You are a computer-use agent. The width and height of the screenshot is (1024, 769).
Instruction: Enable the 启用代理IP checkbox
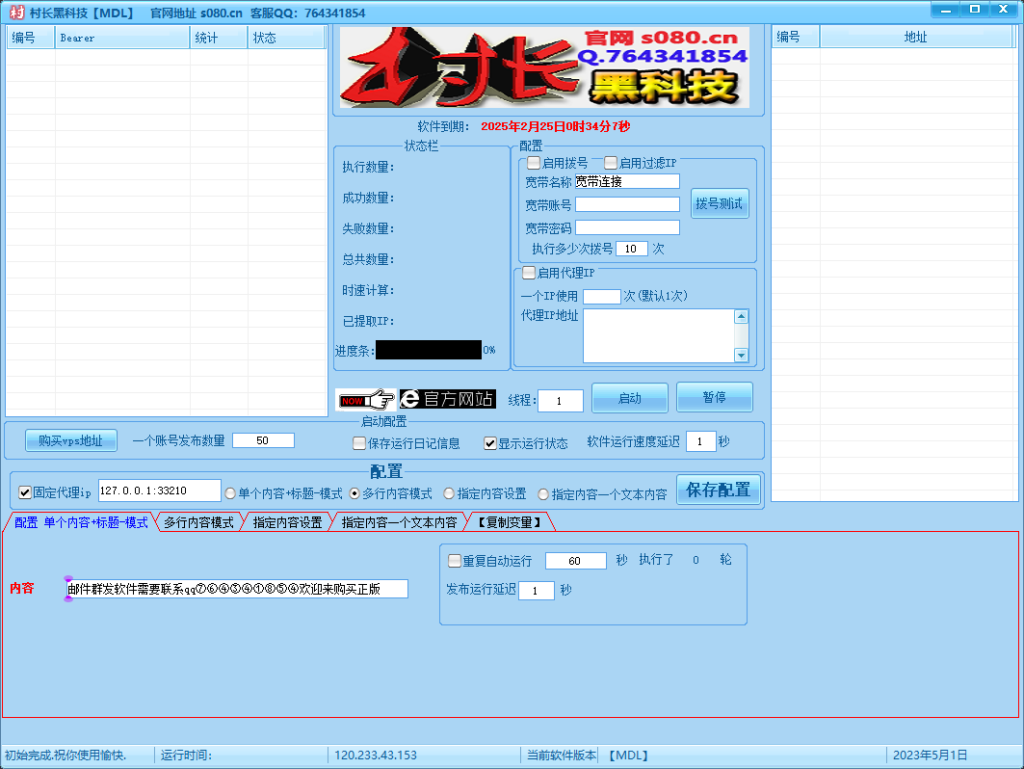[527, 272]
